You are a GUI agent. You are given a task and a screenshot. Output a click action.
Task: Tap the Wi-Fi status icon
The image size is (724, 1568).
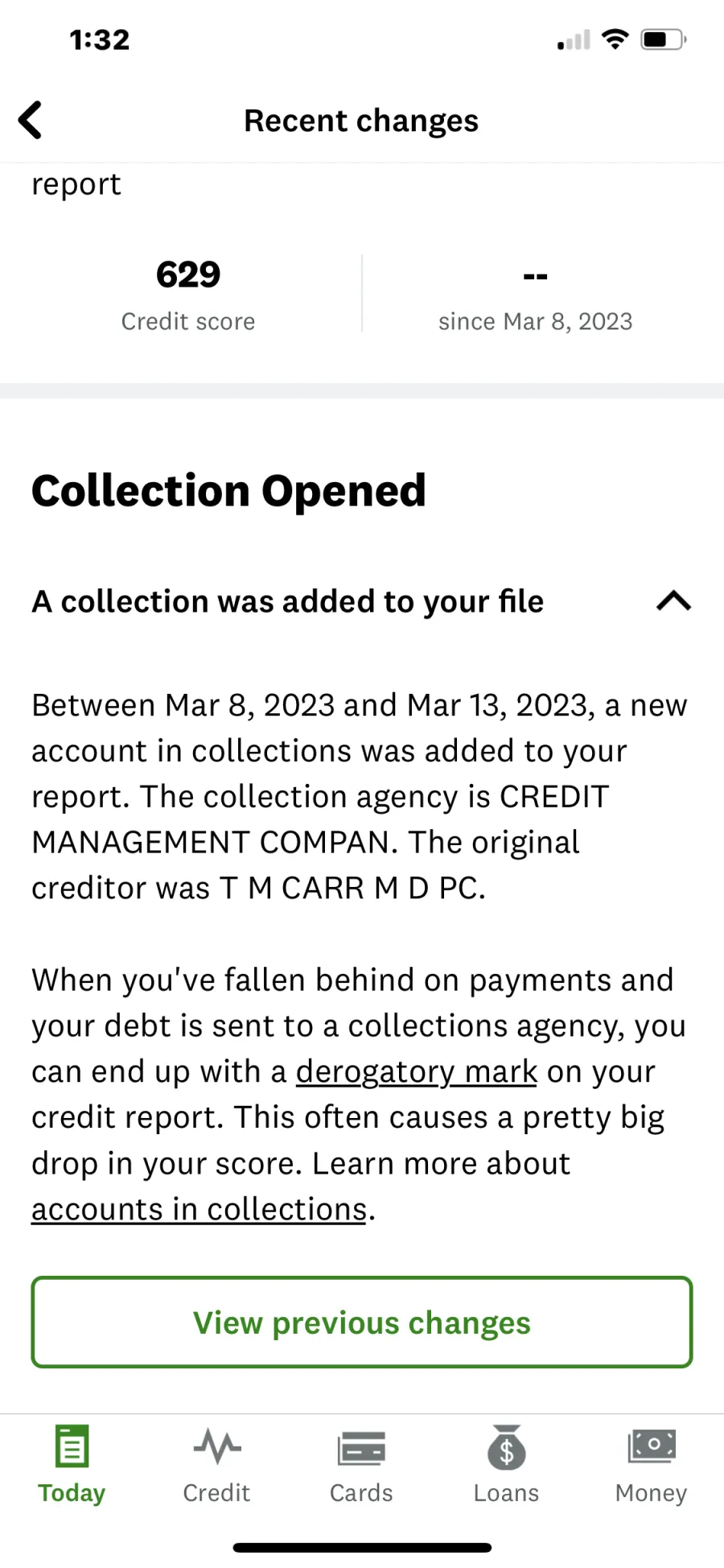[615, 39]
